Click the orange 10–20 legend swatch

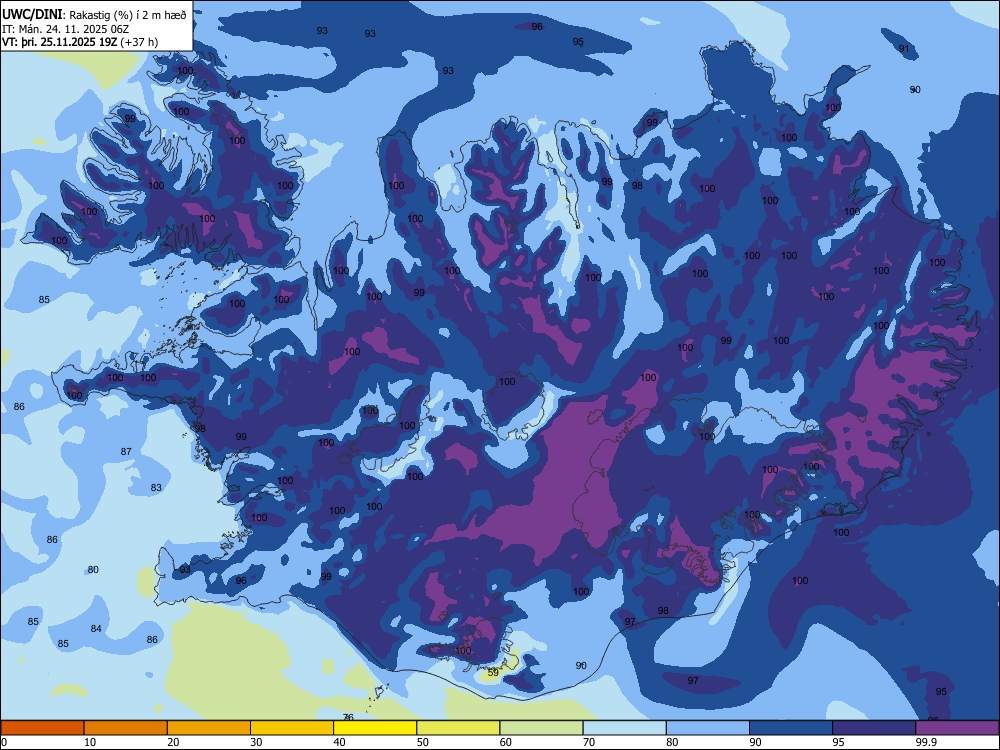(x=126, y=727)
